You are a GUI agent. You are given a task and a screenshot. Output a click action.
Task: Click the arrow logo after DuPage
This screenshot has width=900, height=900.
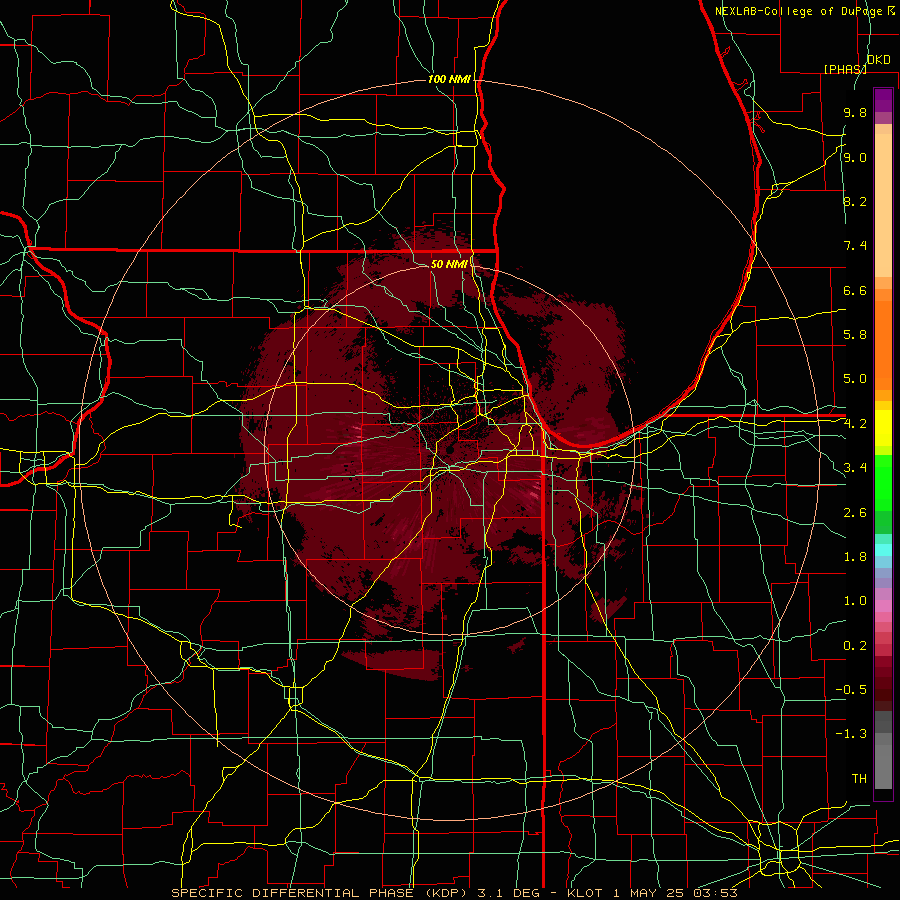(x=892, y=10)
